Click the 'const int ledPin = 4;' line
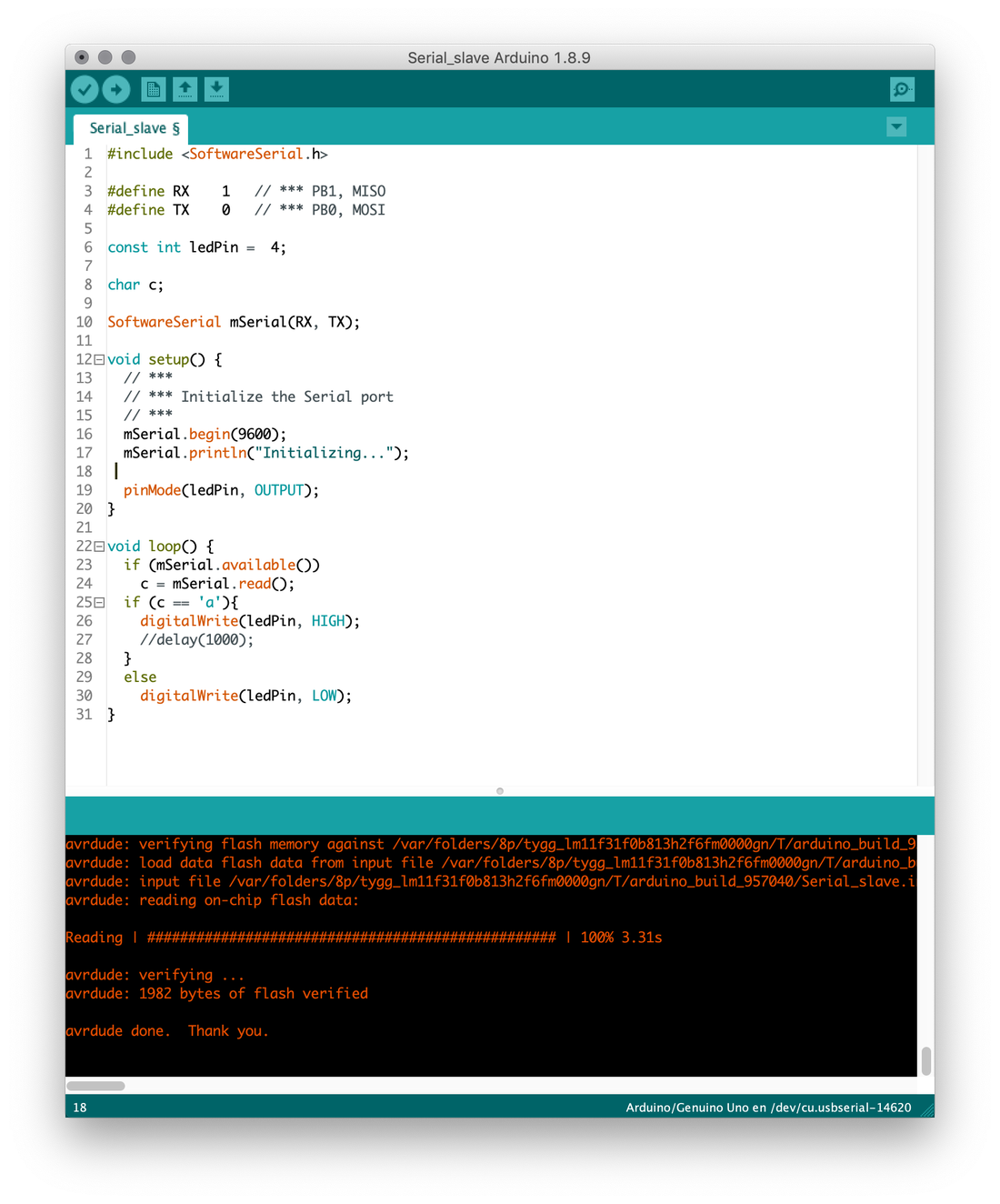 click(x=196, y=247)
